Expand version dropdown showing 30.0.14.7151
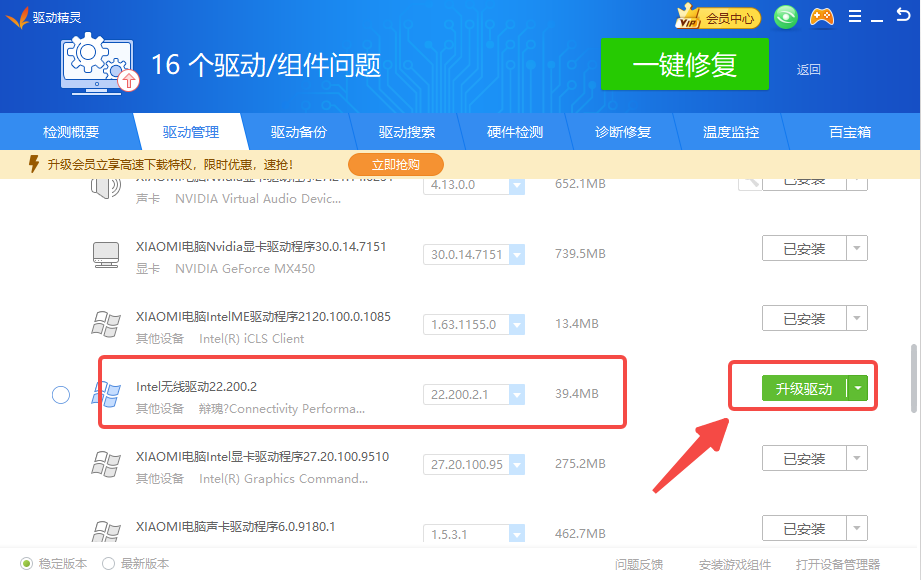Image resolution: width=921 pixels, height=580 pixels. 516,255
